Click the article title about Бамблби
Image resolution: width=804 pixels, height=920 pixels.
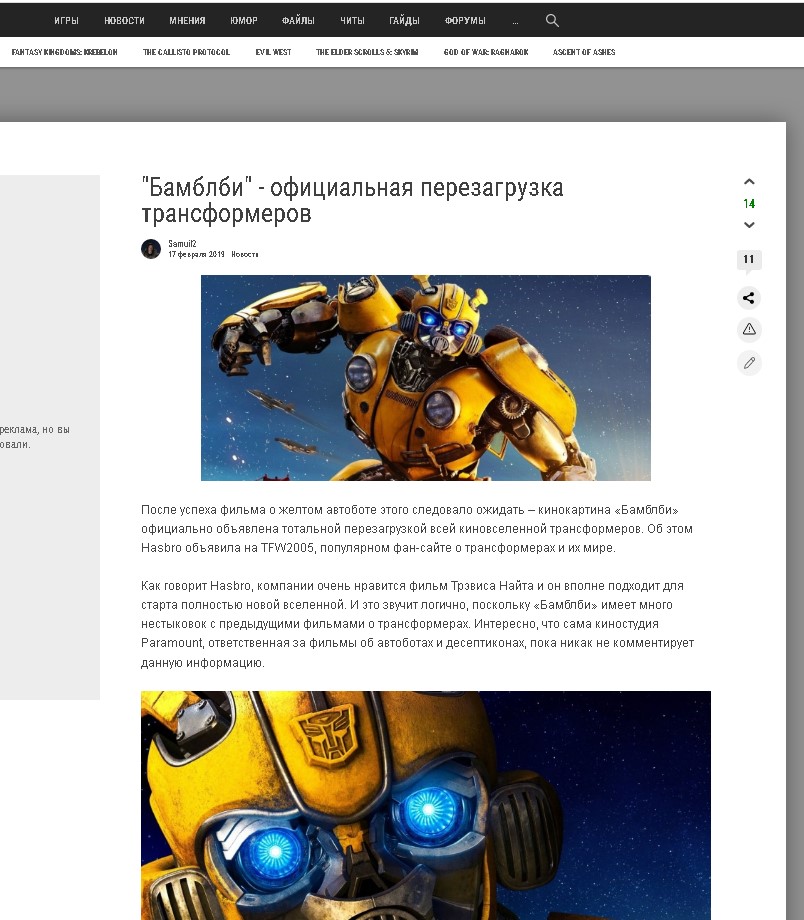pos(352,200)
